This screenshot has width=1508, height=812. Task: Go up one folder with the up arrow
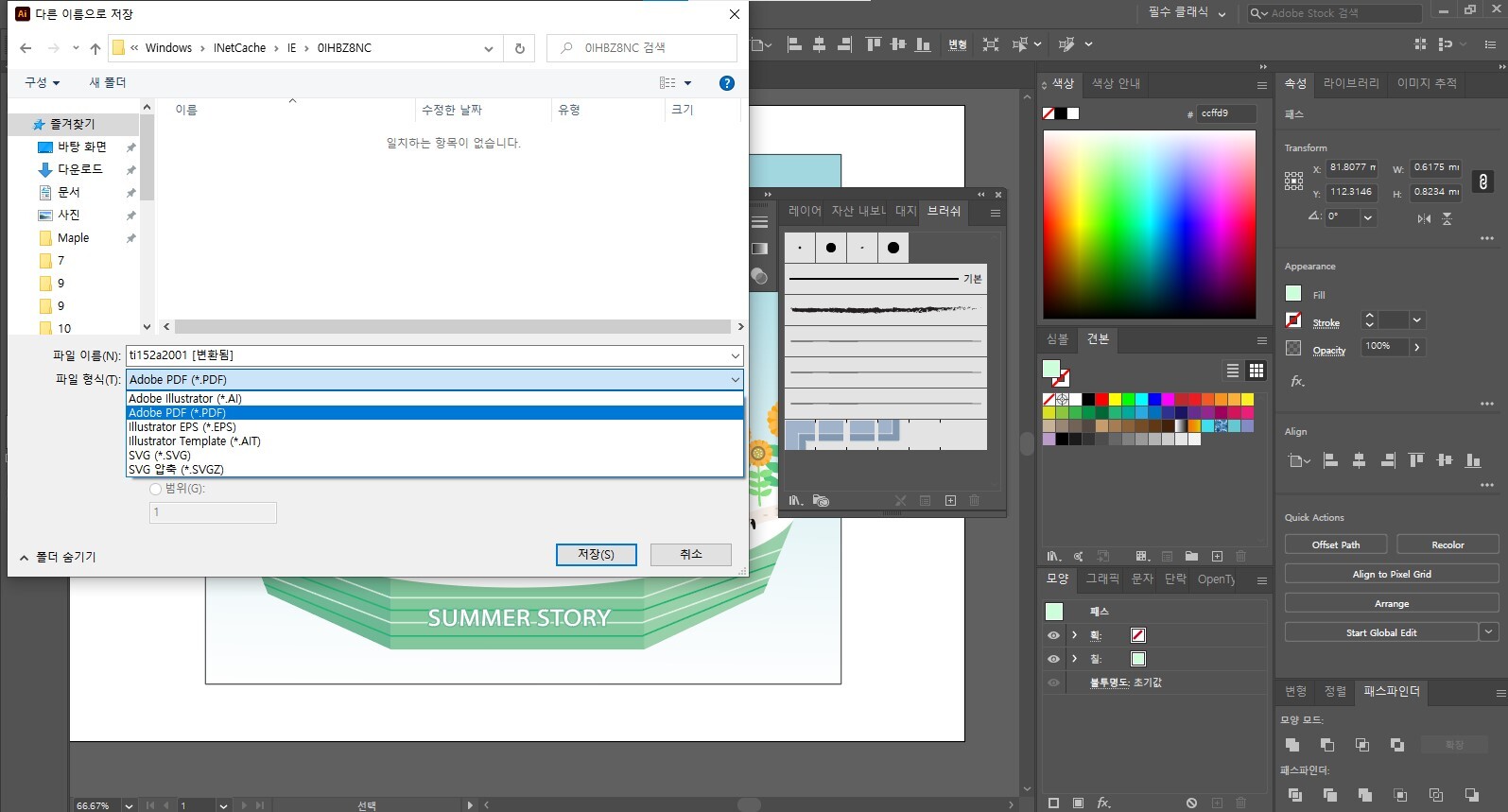(95, 48)
